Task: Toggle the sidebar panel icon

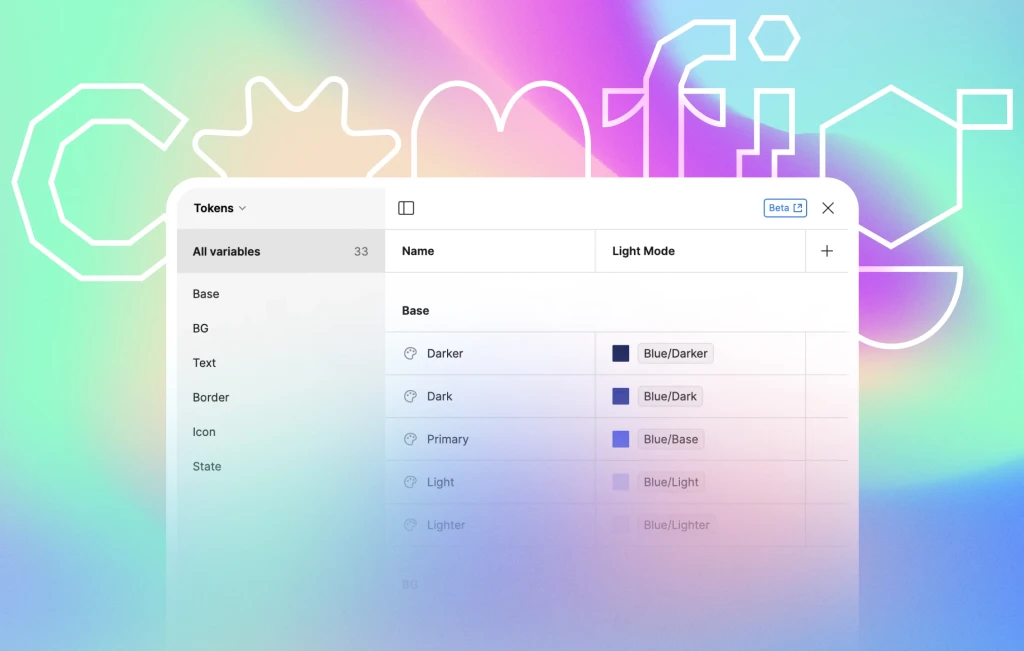Action: point(406,208)
